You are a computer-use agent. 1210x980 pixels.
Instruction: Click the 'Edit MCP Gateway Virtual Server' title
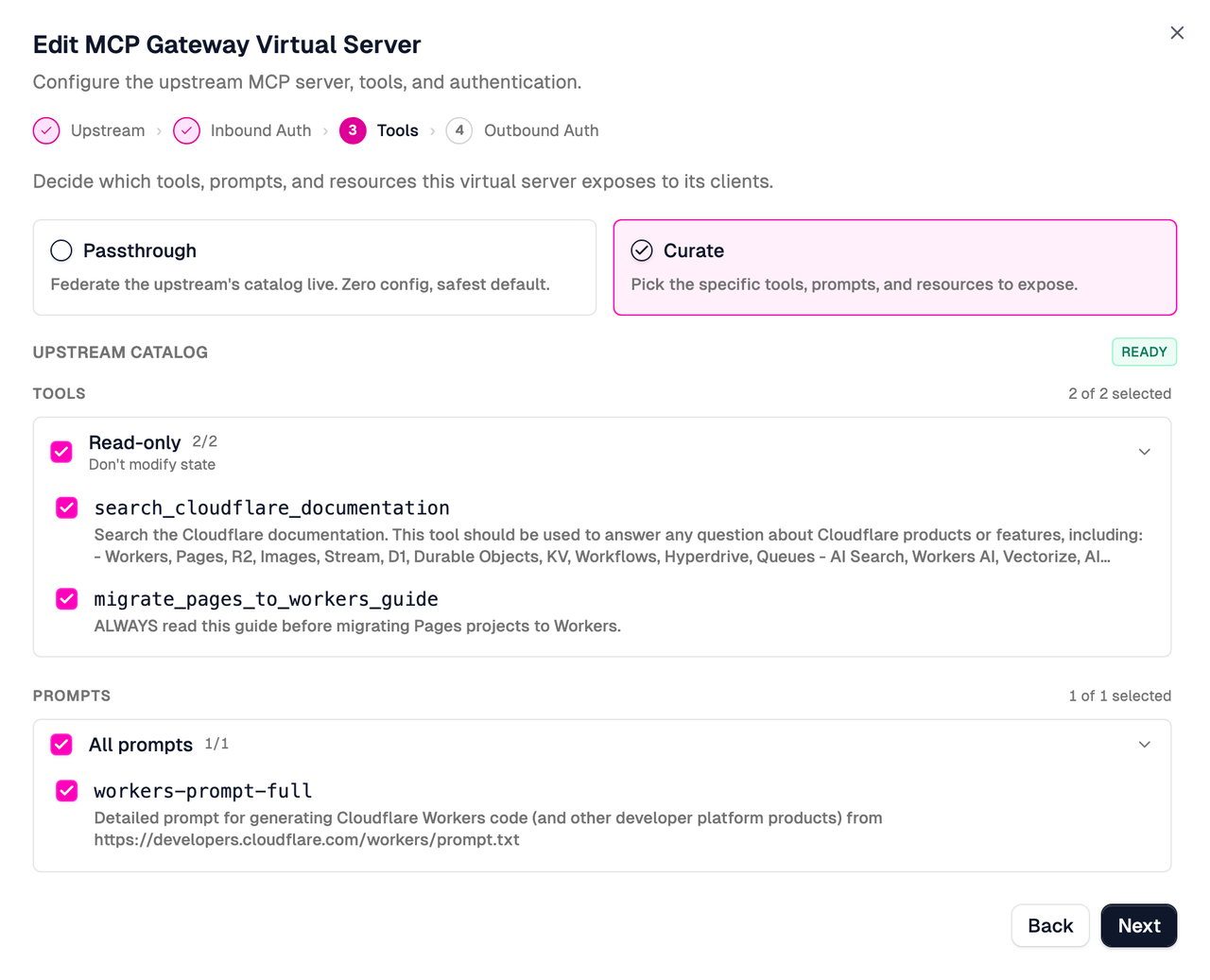227,44
